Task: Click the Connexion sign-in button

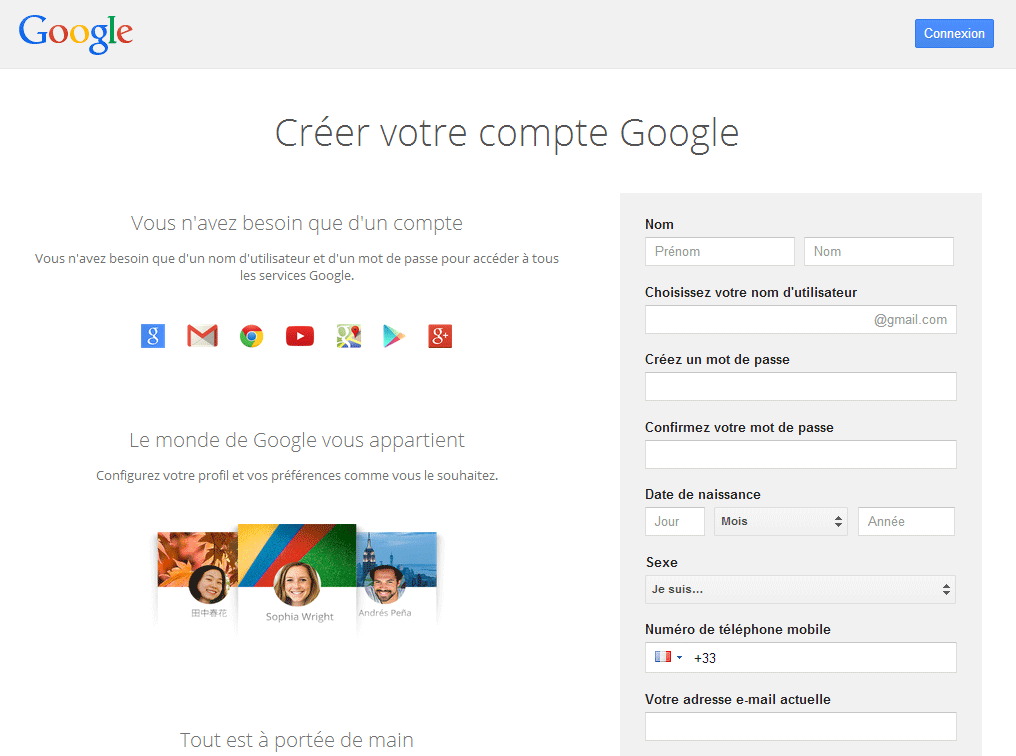Action: tap(954, 33)
